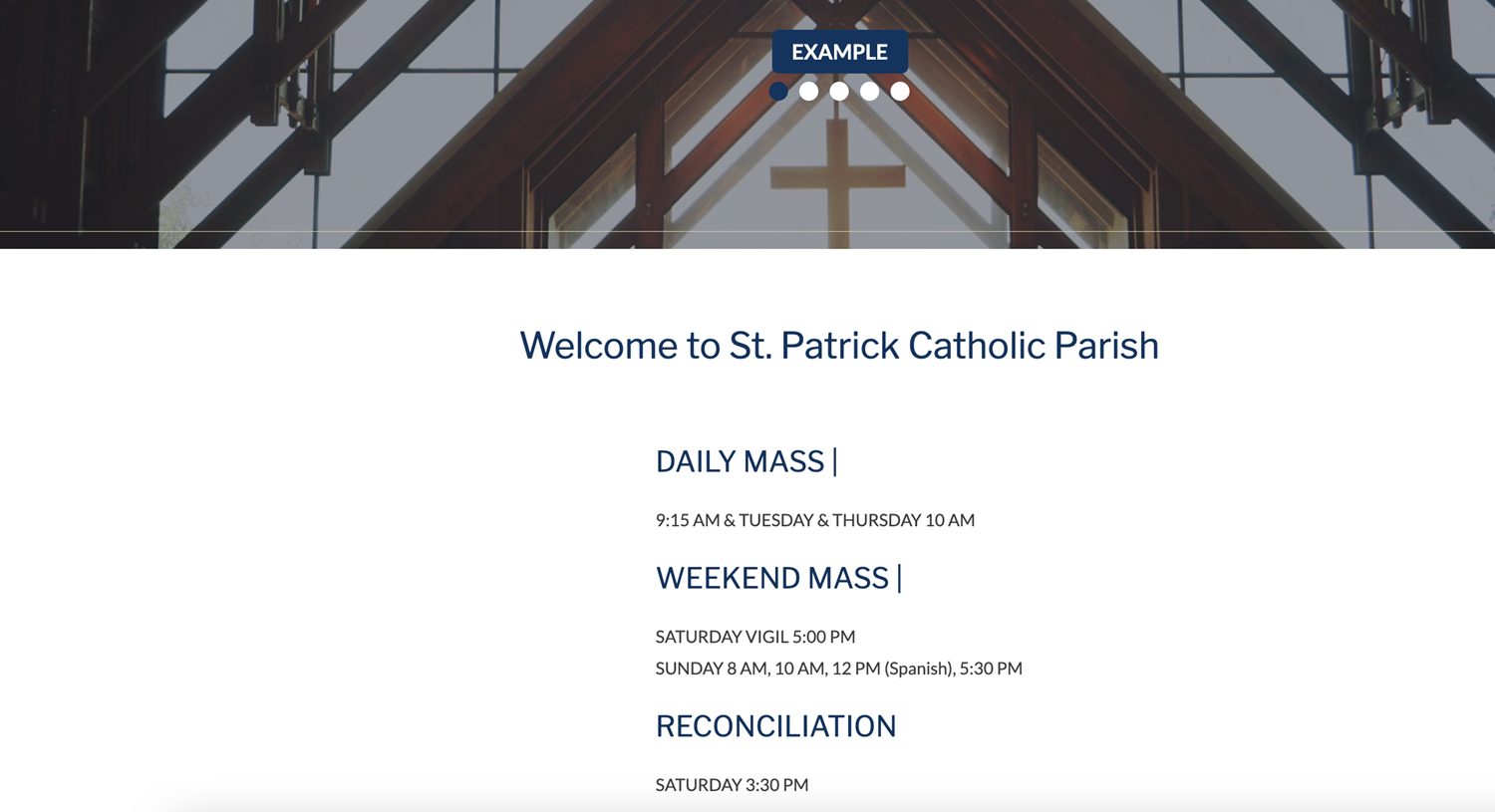Select the middle carousel slide dot

839,92
